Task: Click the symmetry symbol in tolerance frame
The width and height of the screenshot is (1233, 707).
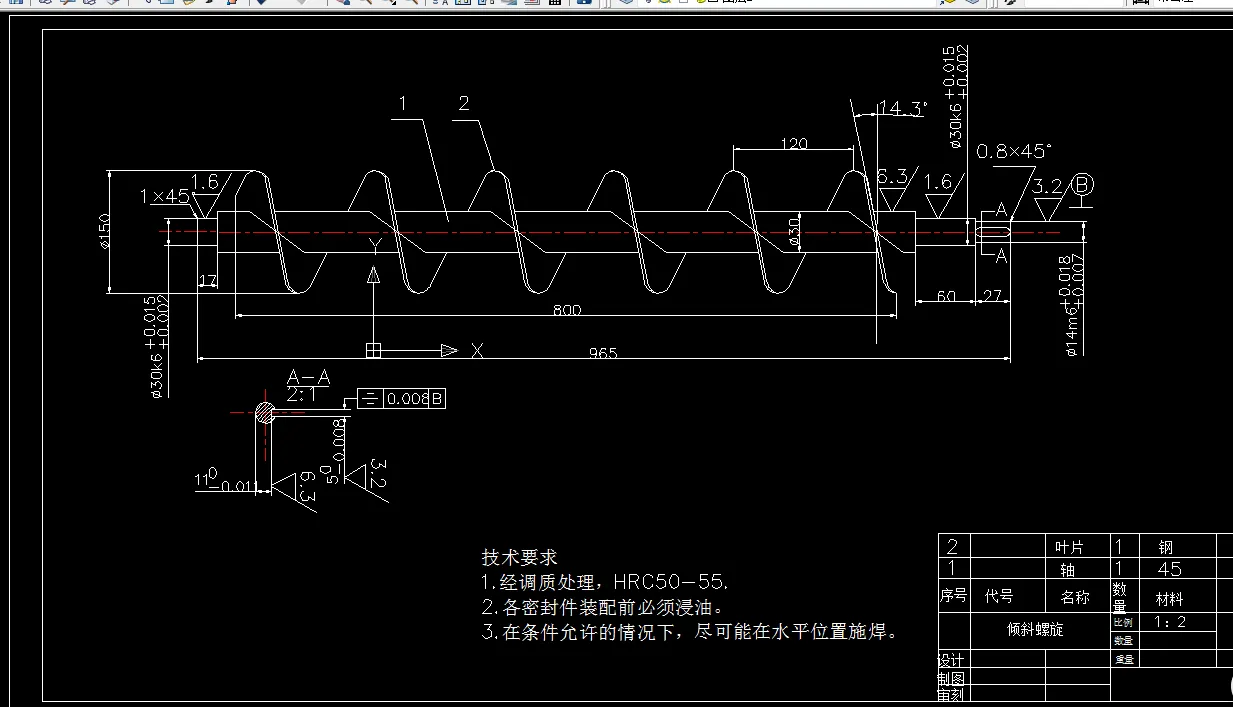Action: (x=370, y=399)
